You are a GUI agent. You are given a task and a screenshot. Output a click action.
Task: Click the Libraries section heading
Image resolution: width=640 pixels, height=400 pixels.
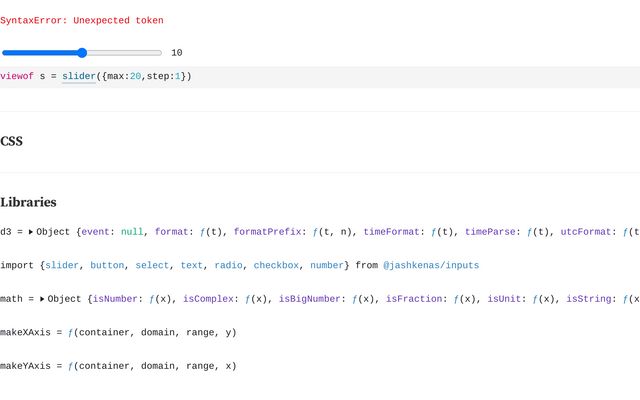click(x=28, y=202)
